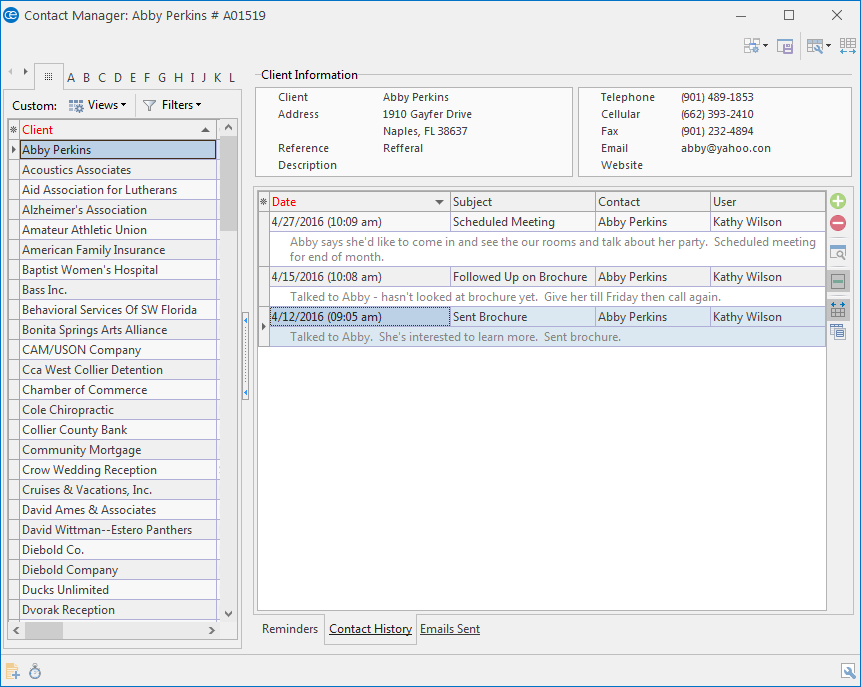This screenshot has height=687, width=861.
Task: Click the ascending sort arrow on Client header
Action: [x=205, y=130]
